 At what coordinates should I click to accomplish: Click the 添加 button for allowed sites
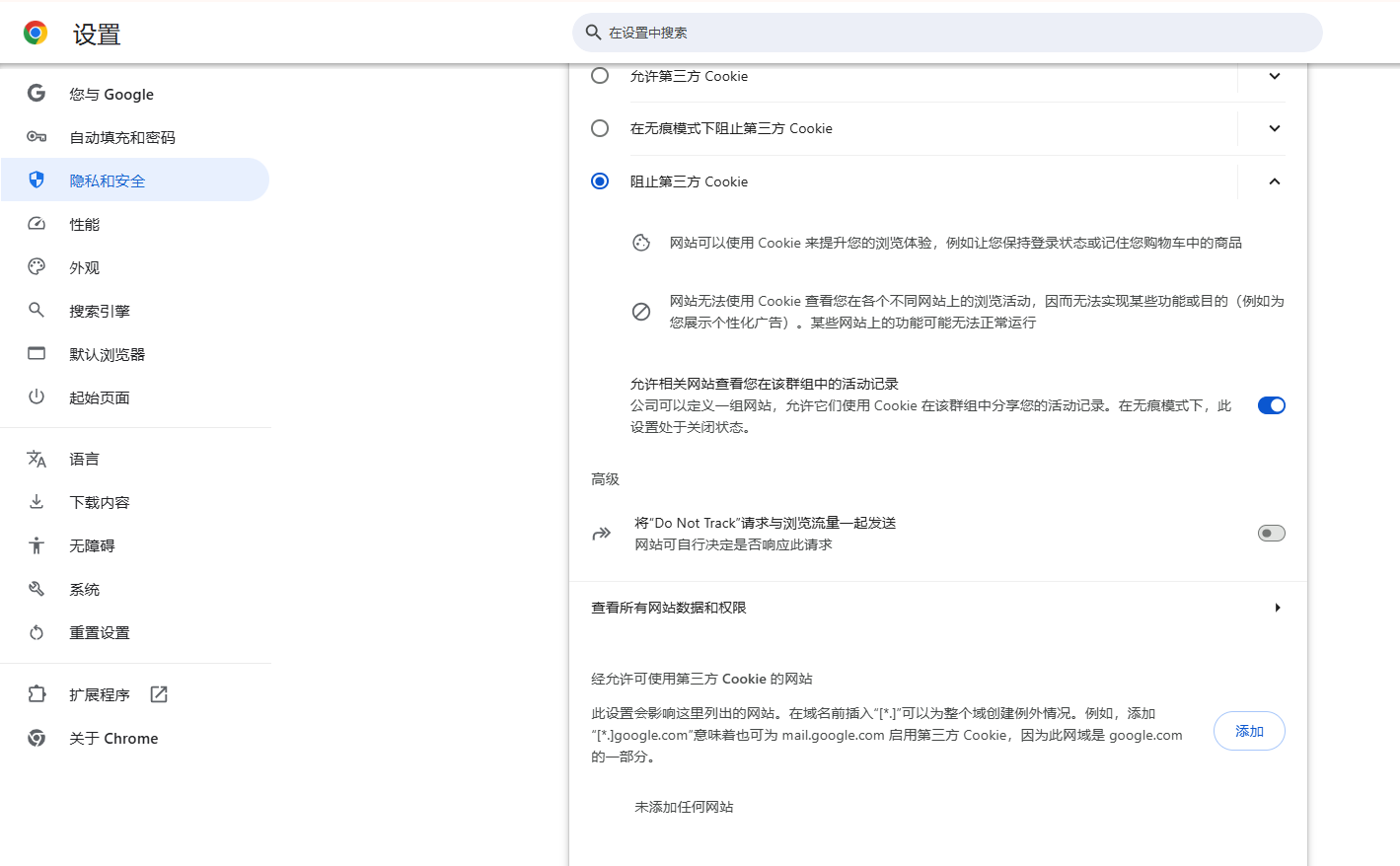click(x=1249, y=731)
